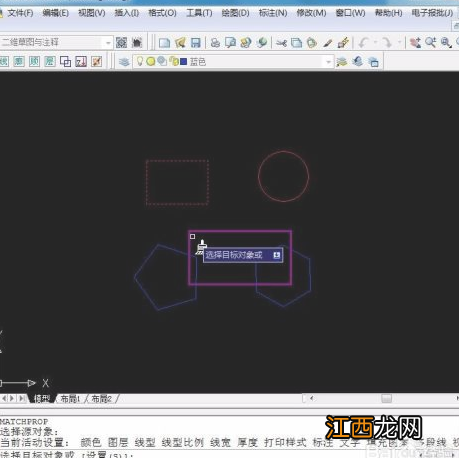Click the Match Properties brush icon in the toolbar
Image resolution: width=459 pixels, height=458 pixels.
327,43
